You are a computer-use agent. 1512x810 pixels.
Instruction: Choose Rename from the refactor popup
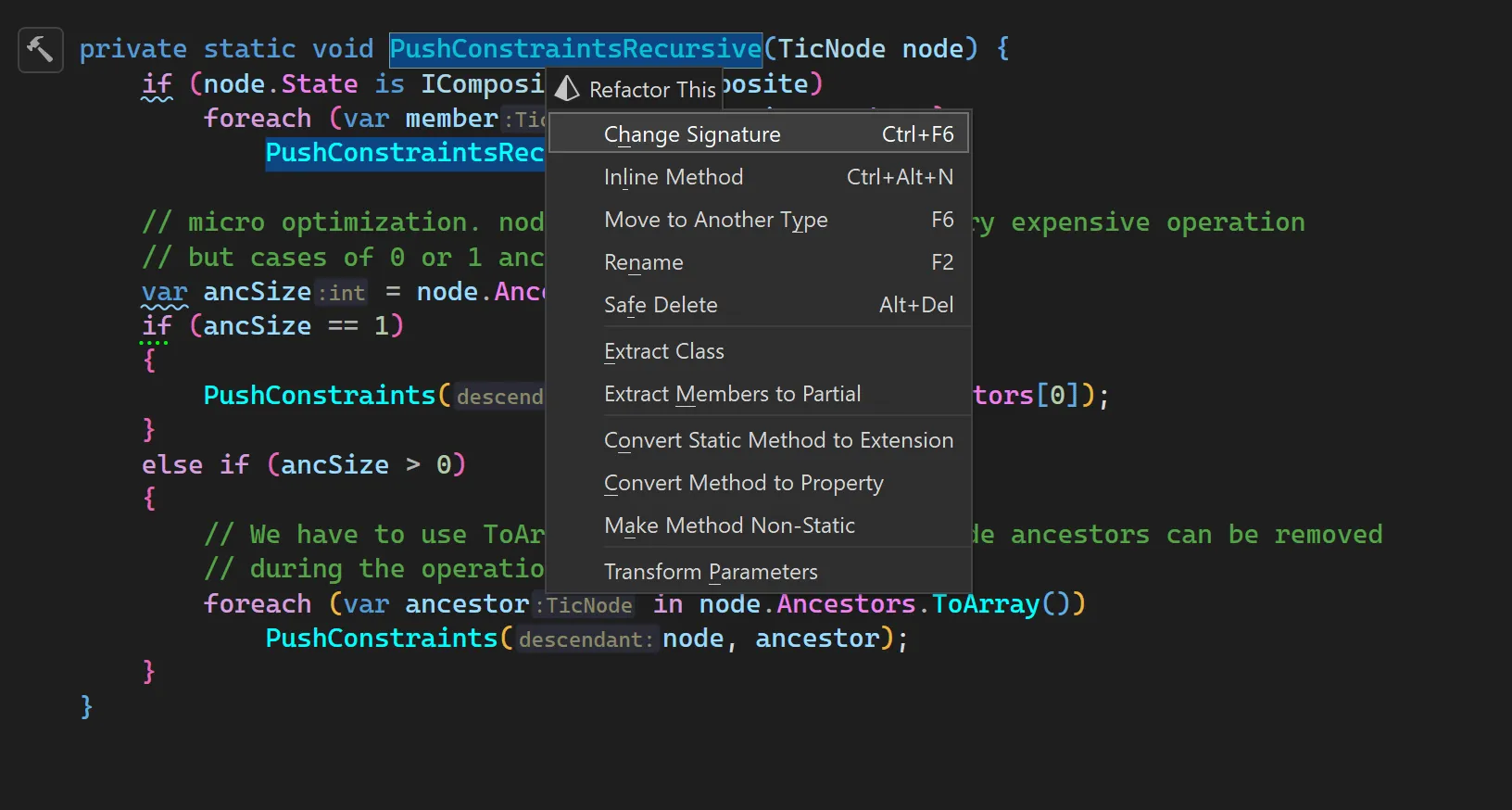point(759,261)
